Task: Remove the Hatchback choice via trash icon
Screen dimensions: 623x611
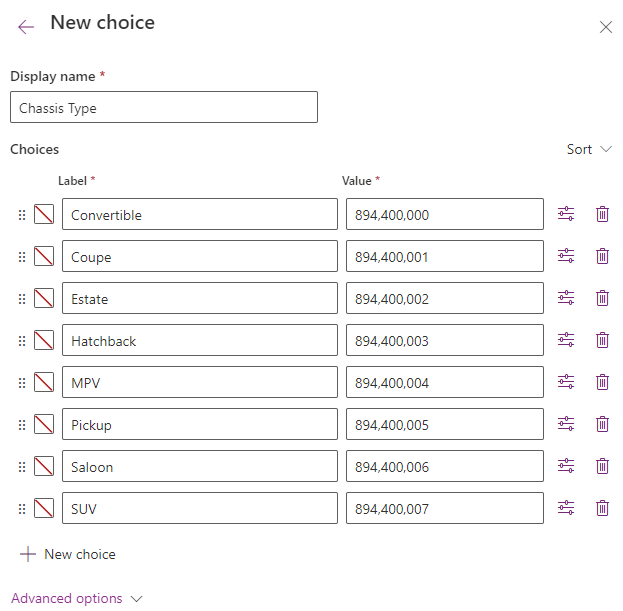Action: coord(602,340)
